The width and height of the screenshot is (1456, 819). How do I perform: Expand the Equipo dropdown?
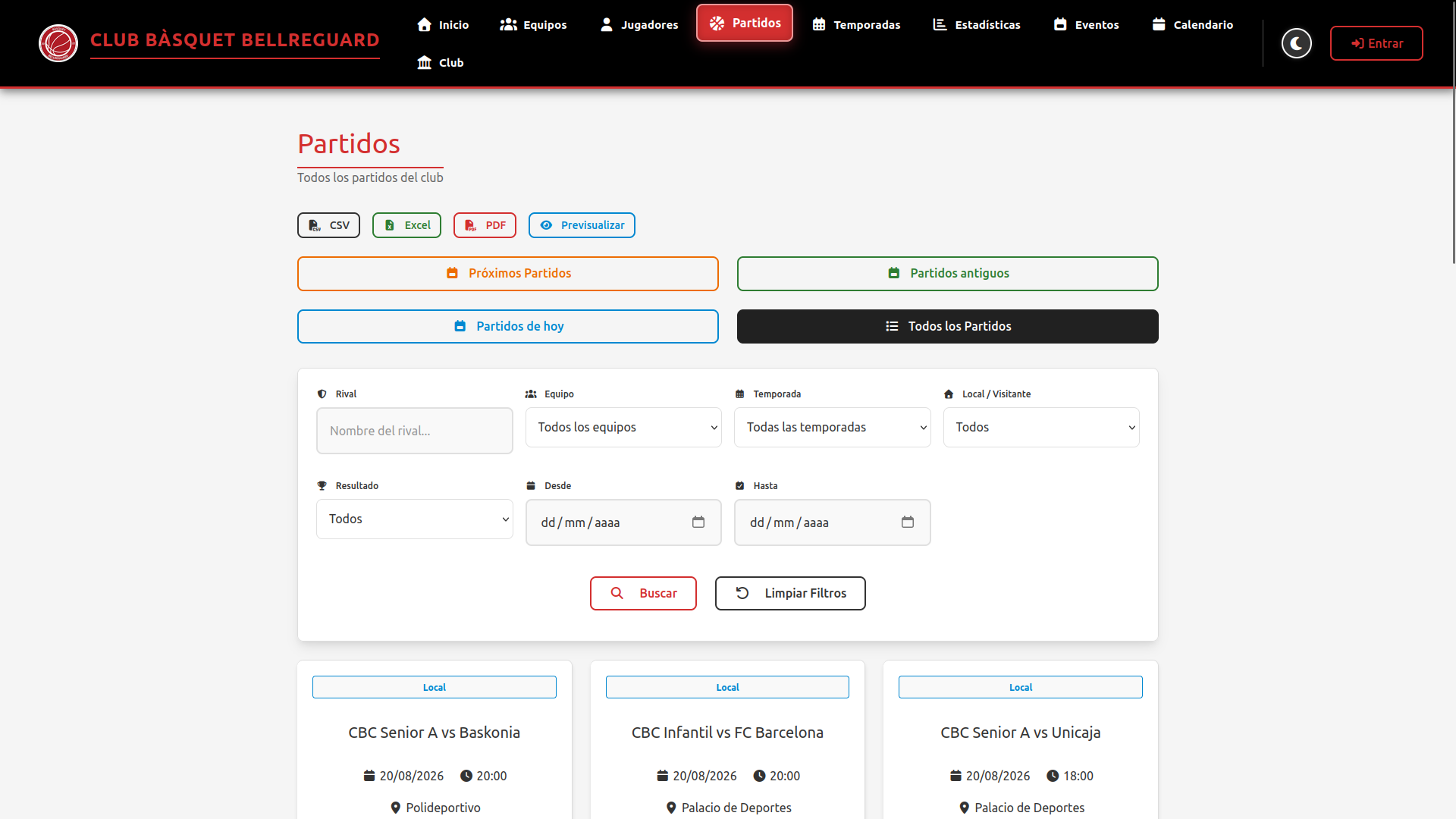623,427
